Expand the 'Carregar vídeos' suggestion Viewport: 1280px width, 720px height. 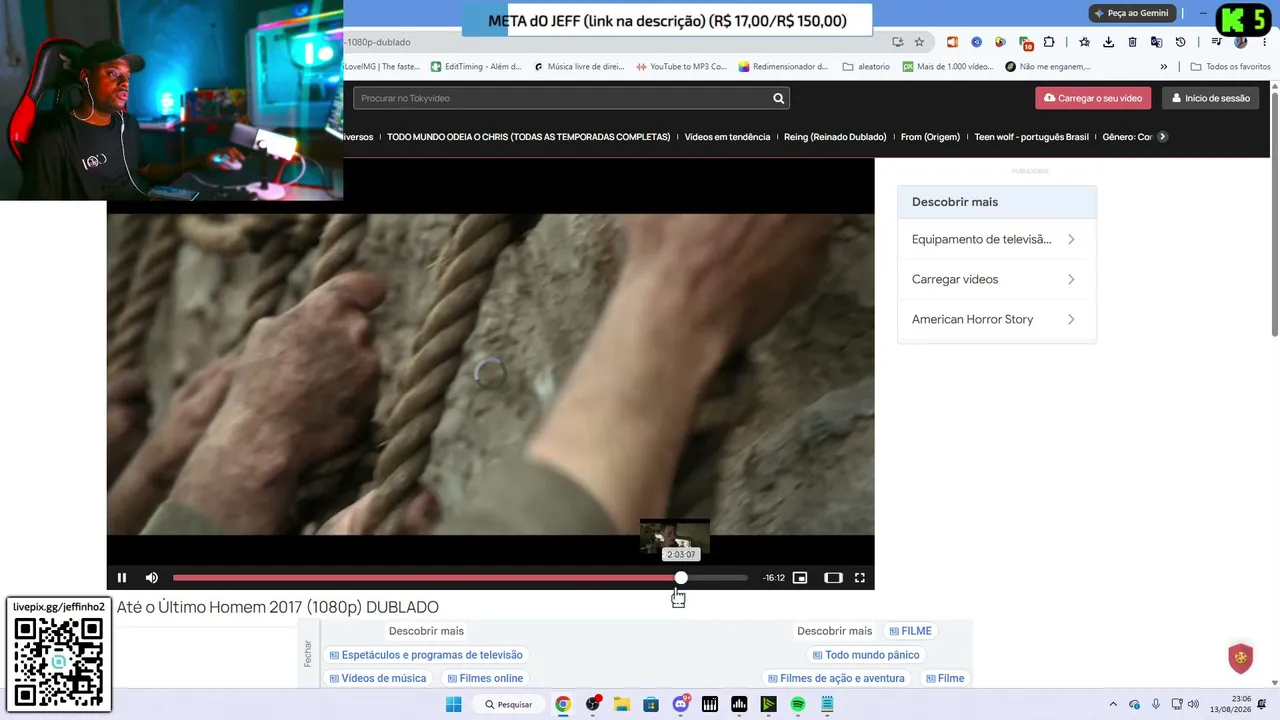996,280
